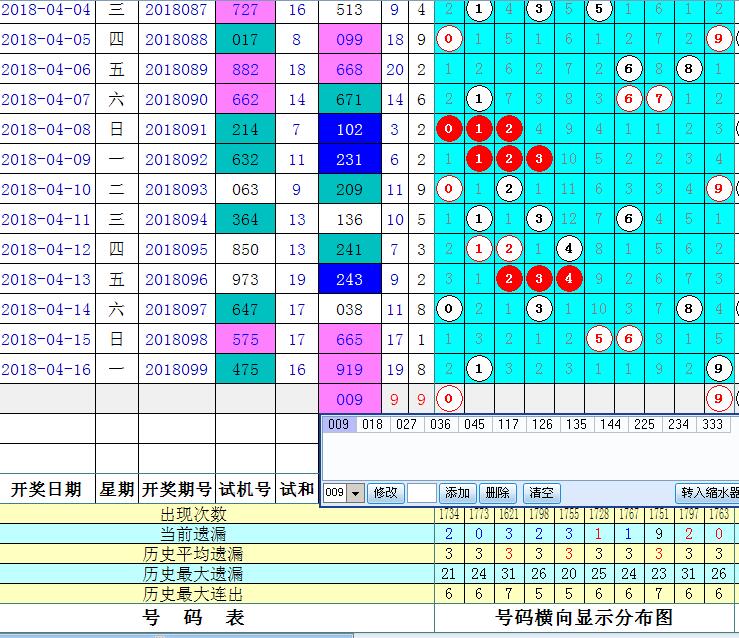Click filled red ball 4 in row 2018096
739x638 pixels.
coord(569,280)
